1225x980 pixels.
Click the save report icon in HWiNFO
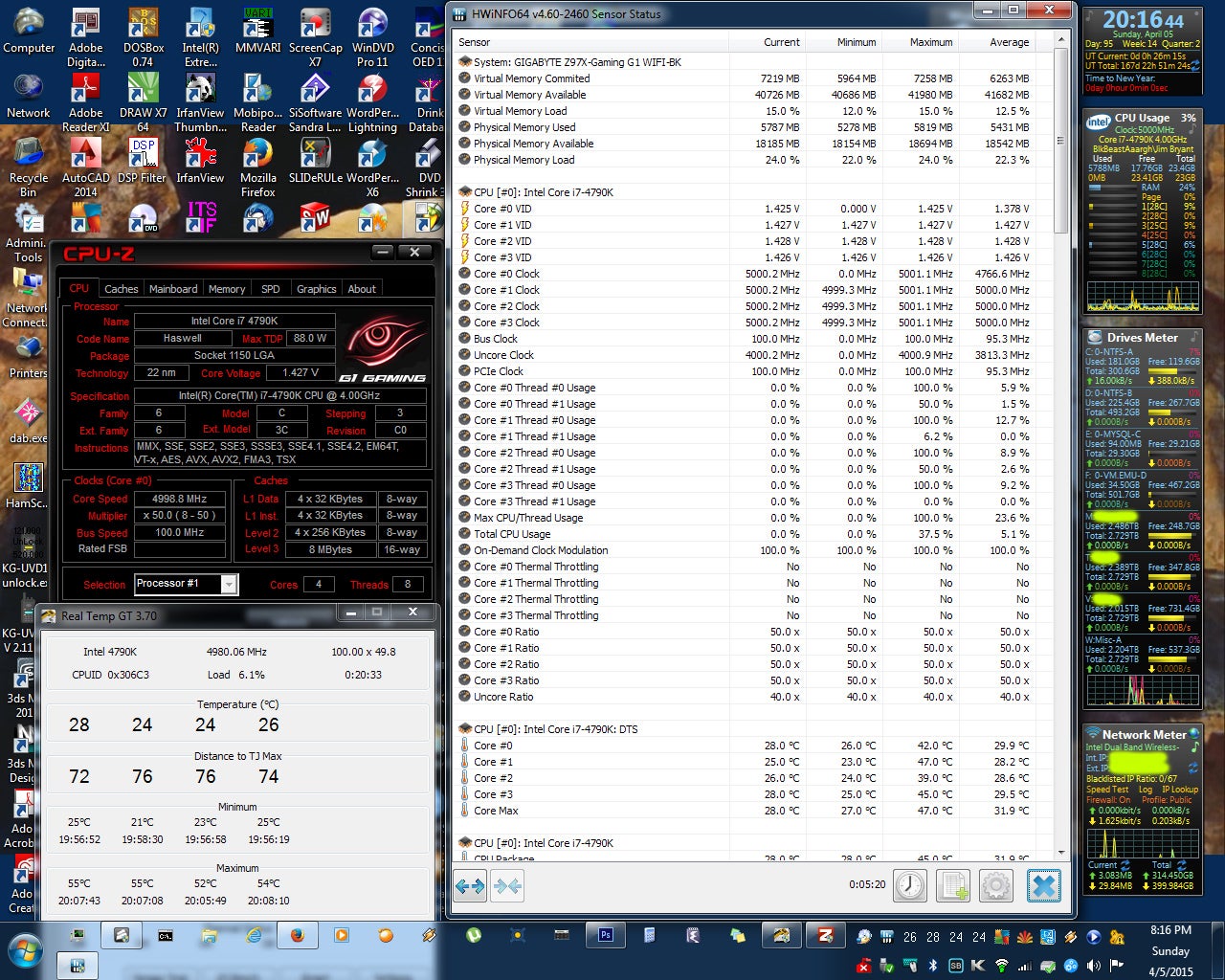[x=953, y=886]
